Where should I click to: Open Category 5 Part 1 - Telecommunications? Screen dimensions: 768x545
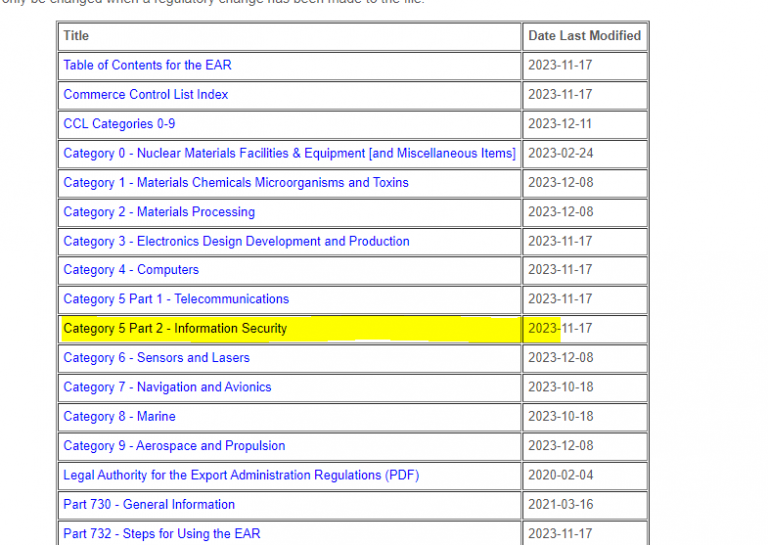coord(176,299)
